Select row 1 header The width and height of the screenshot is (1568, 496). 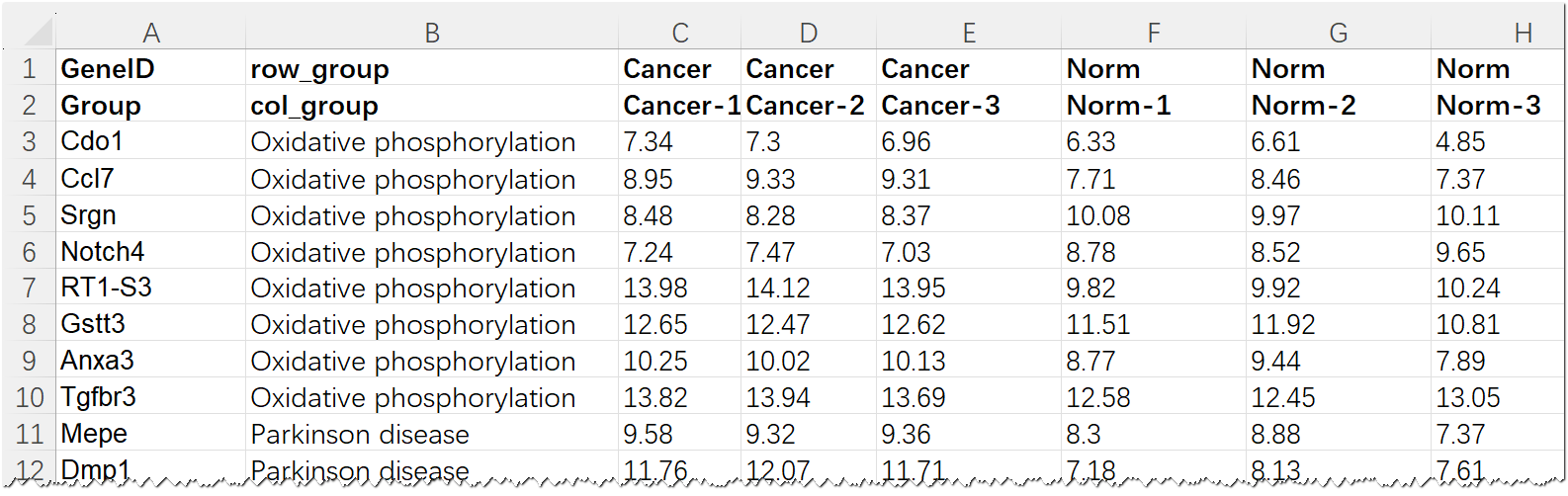[x=29, y=68]
